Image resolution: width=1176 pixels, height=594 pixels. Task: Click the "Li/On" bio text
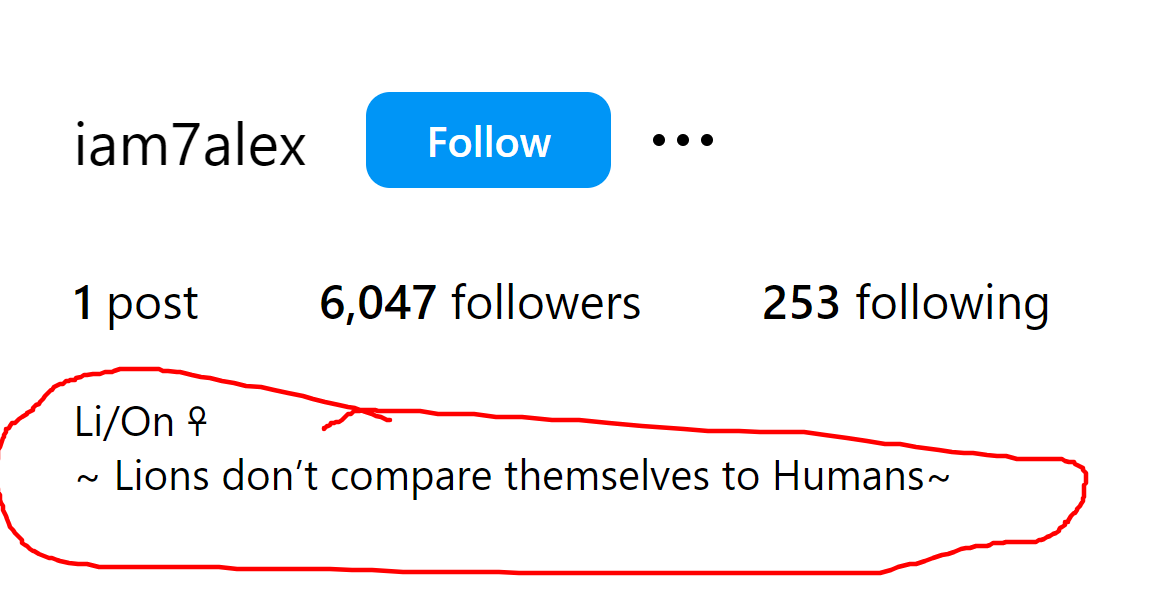click(x=125, y=424)
